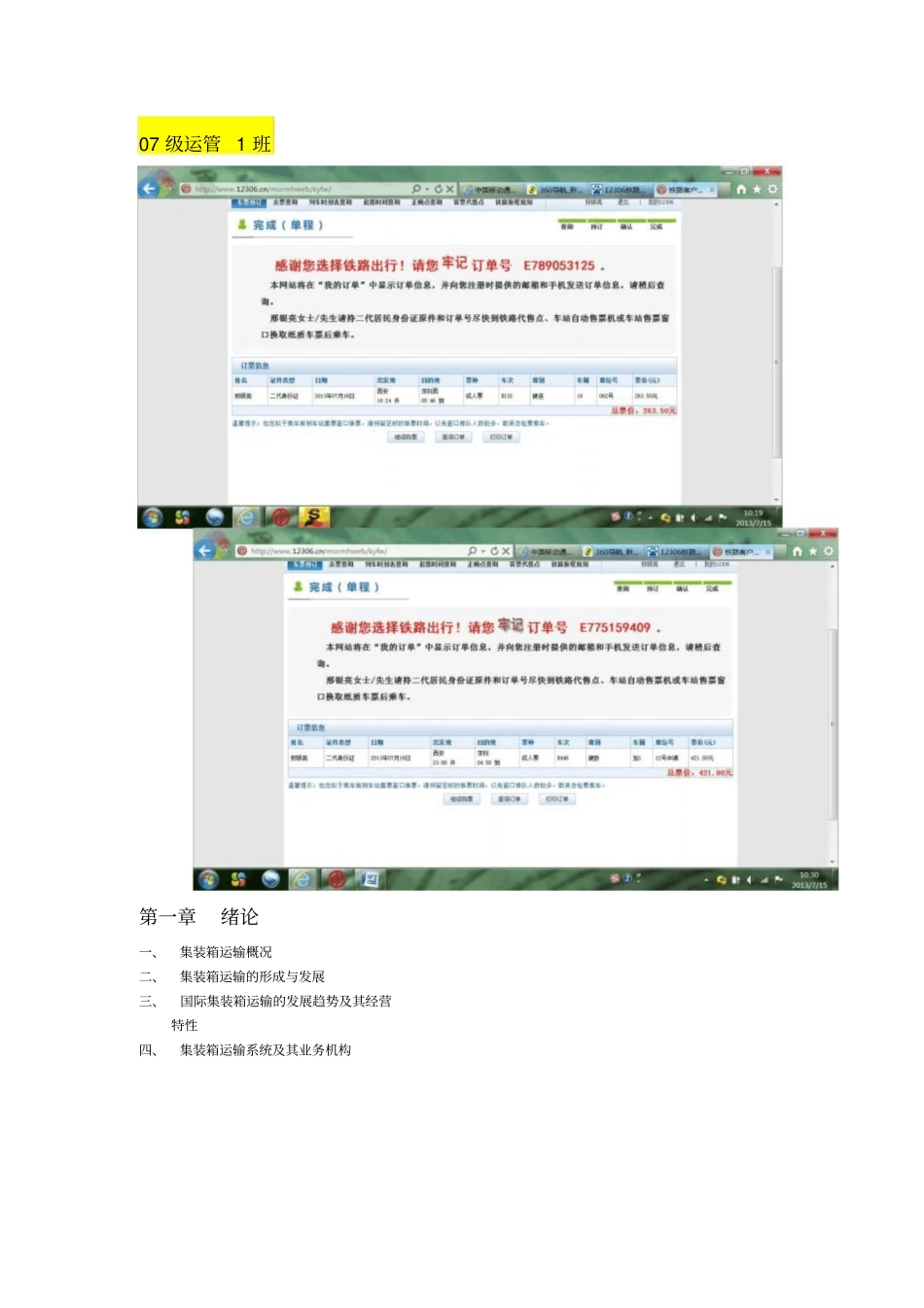Image resolution: width=924 pixels, height=1308 pixels.
Task: Click the Favorites star in lower browser
Action: click(813, 551)
